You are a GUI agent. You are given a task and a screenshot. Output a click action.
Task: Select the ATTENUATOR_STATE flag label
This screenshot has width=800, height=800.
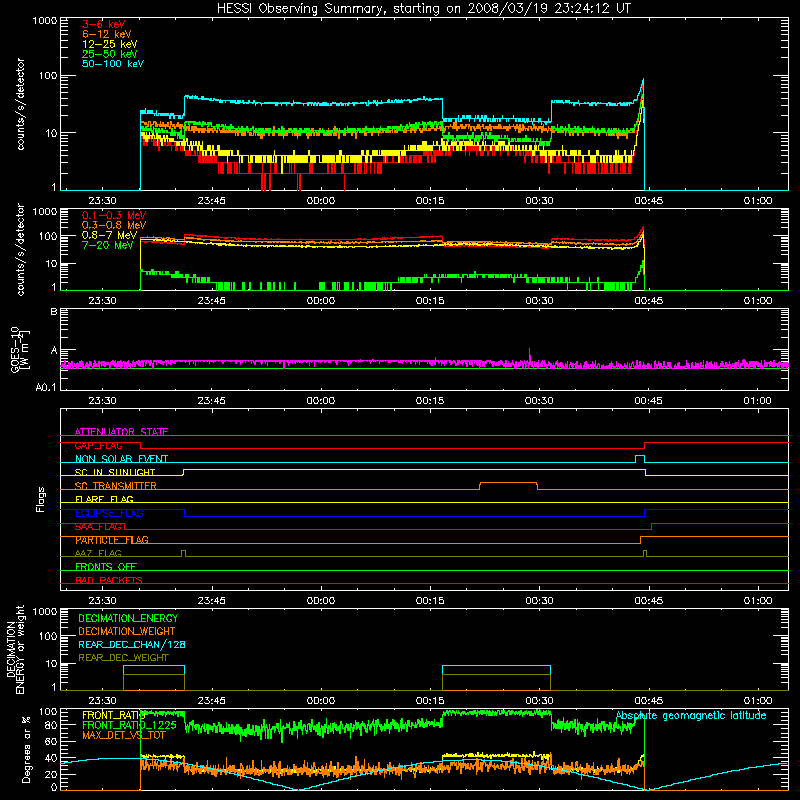click(x=121, y=432)
